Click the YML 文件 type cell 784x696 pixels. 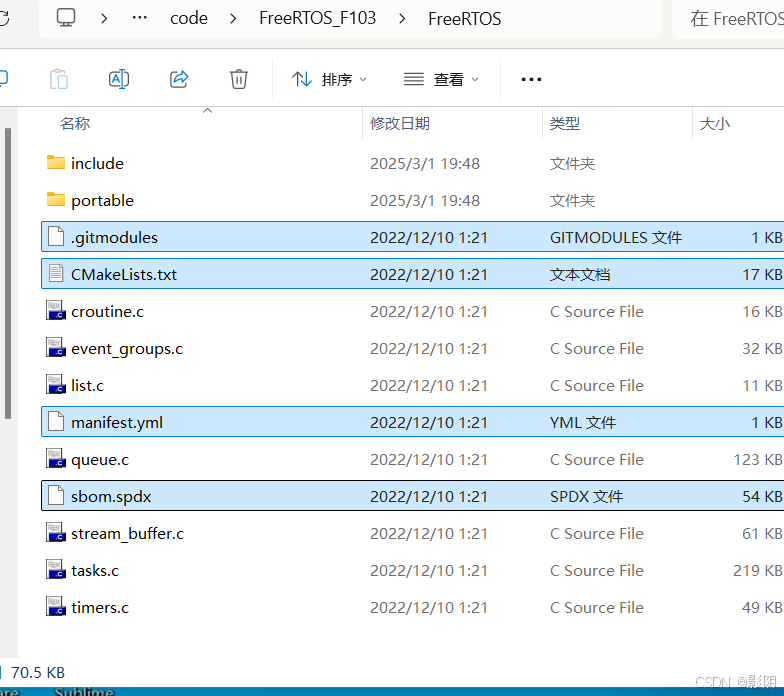point(582,422)
